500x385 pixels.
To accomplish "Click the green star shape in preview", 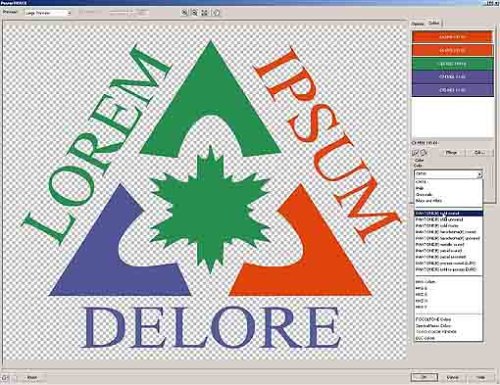I will (x=209, y=210).
